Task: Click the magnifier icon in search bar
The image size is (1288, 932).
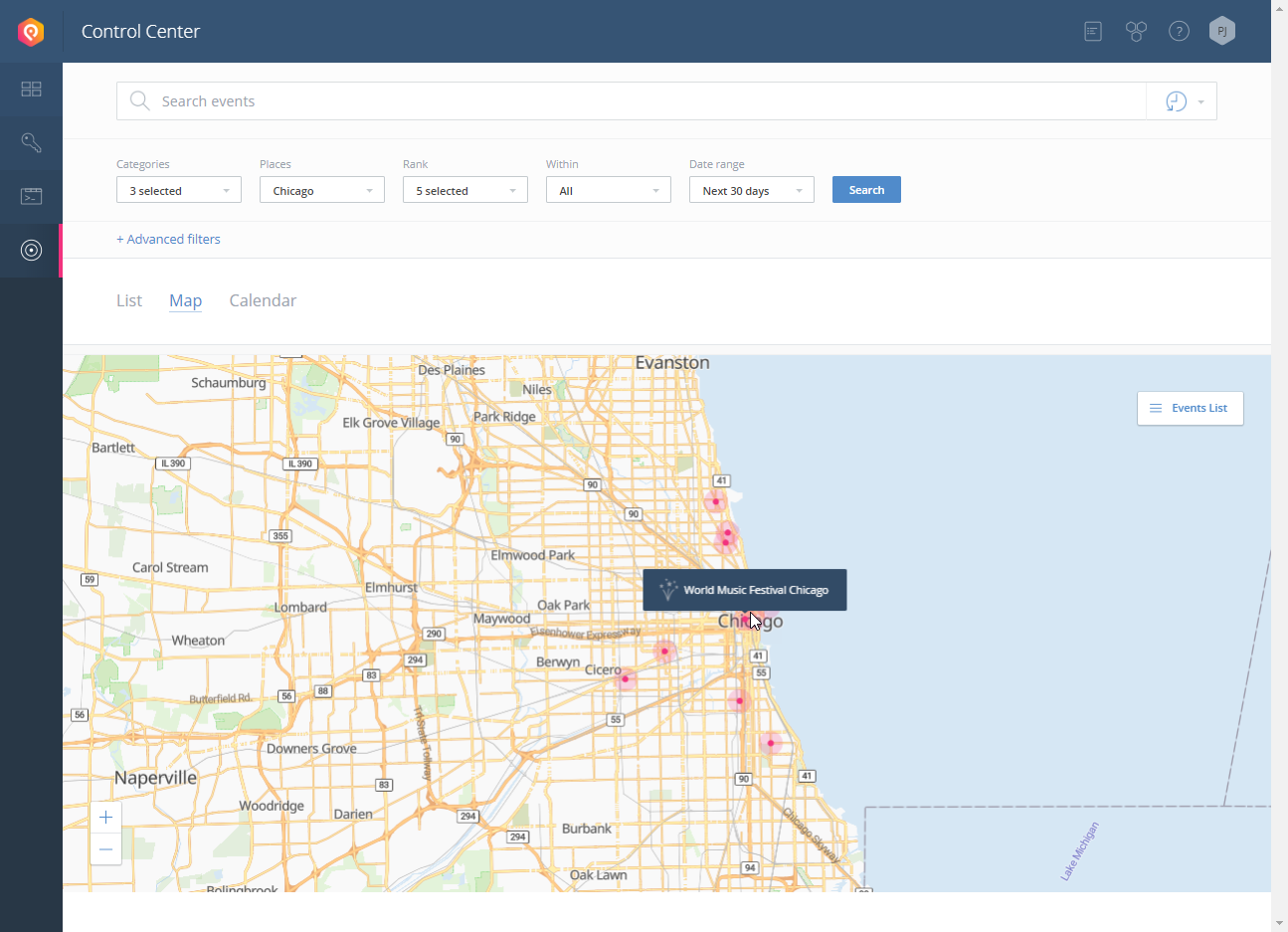Action: [x=140, y=100]
